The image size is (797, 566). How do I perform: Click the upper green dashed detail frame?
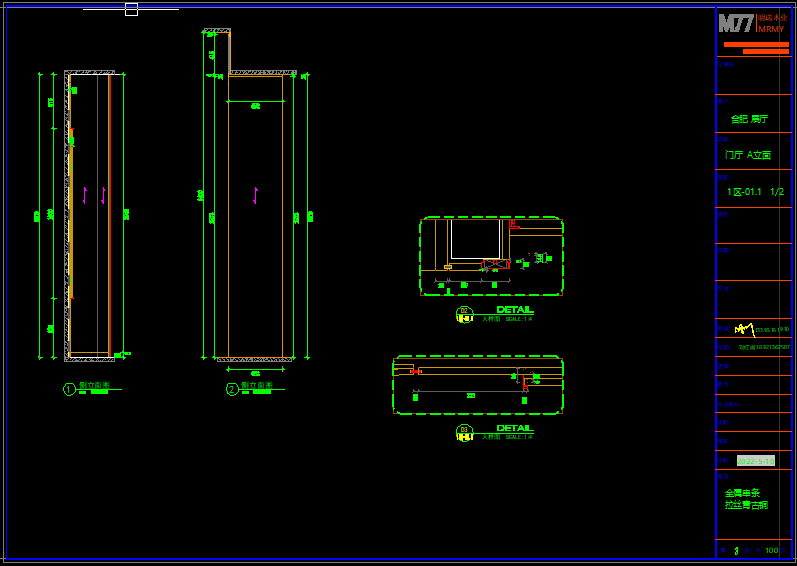pos(491,218)
